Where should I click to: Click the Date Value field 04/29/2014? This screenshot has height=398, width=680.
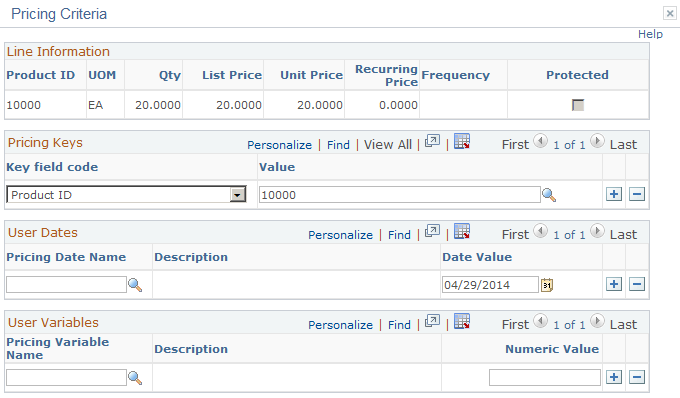[490, 285]
